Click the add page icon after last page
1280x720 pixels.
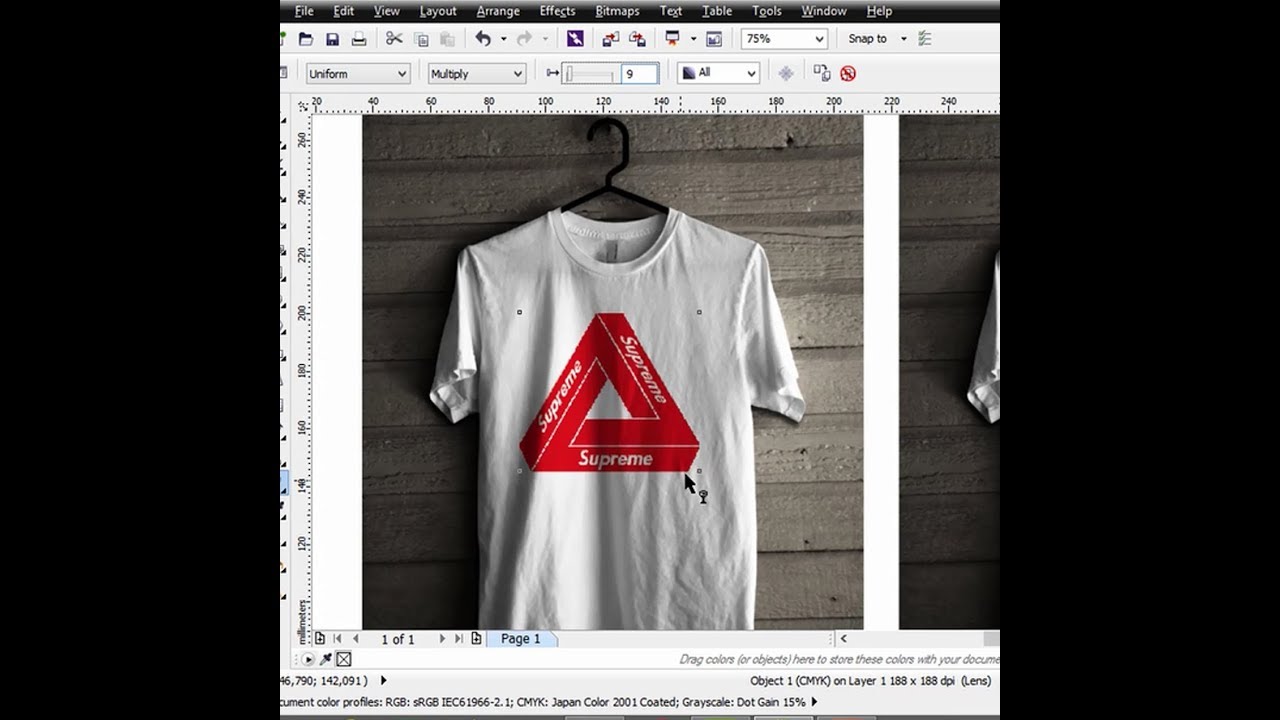tap(476, 638)
